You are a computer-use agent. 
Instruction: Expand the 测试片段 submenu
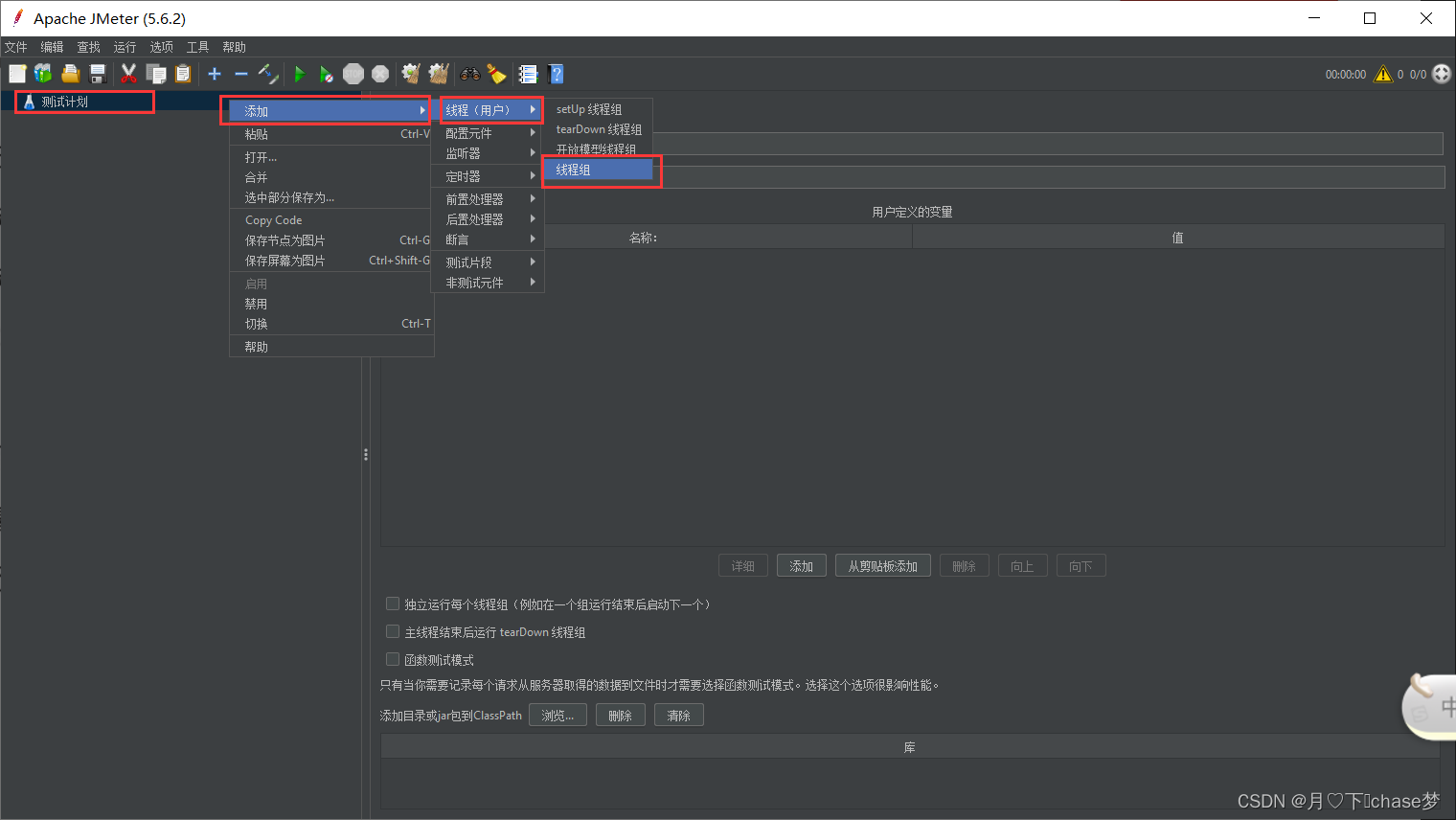tap(488, 262)
